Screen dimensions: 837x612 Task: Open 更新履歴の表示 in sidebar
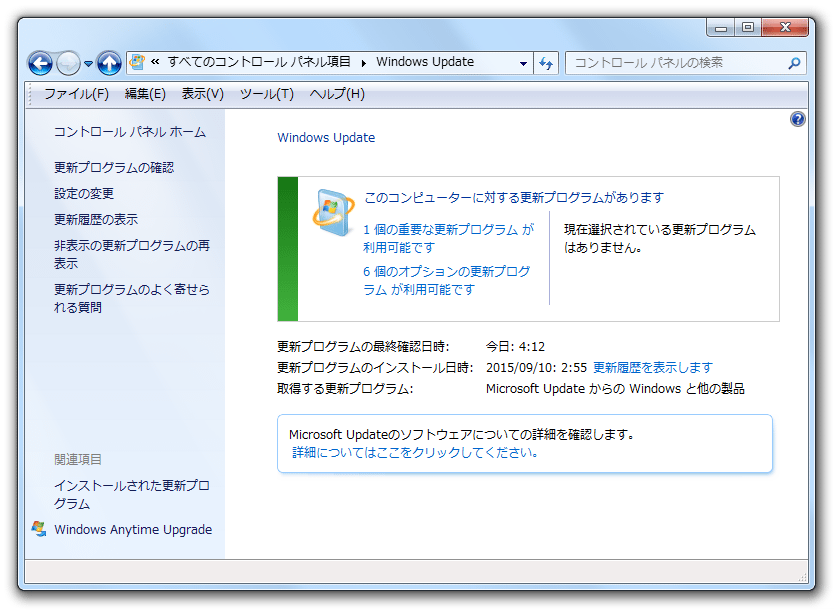96,219
